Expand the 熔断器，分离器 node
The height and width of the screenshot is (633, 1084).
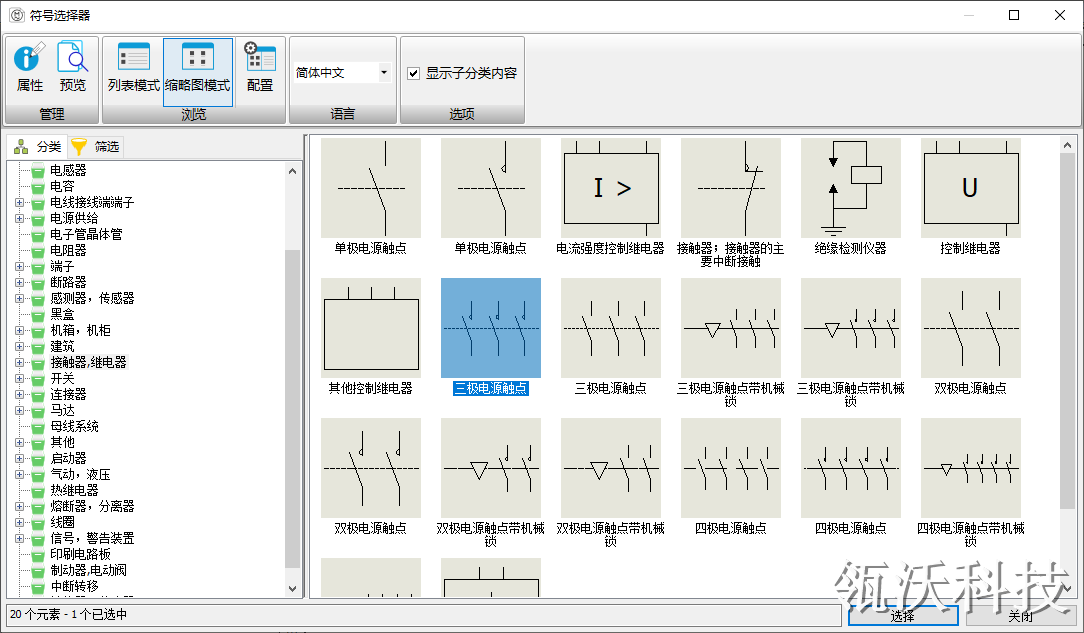(x=19, y=507)
